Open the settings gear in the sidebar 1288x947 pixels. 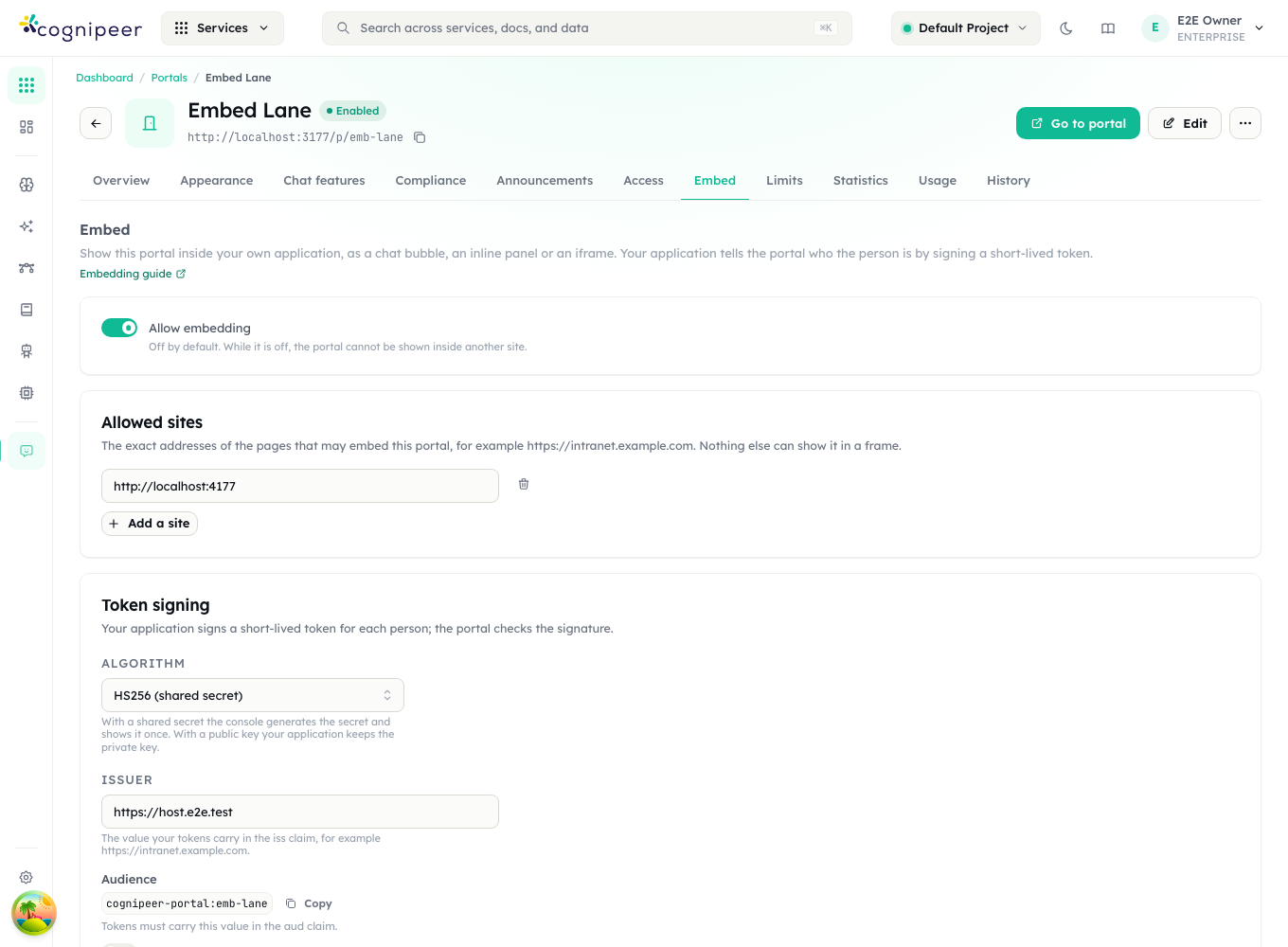27,878
